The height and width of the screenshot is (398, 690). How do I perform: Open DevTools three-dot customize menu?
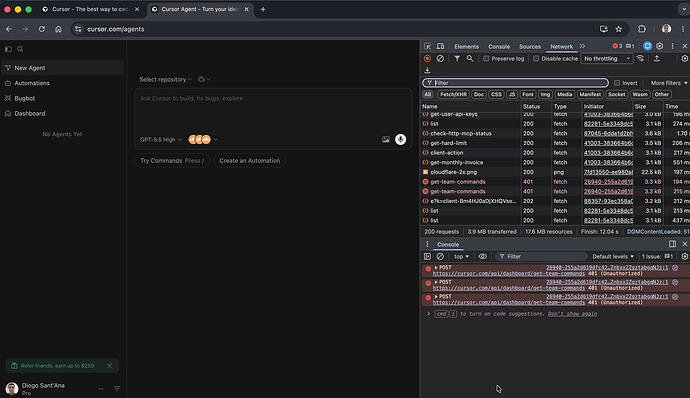pos(672,46)
